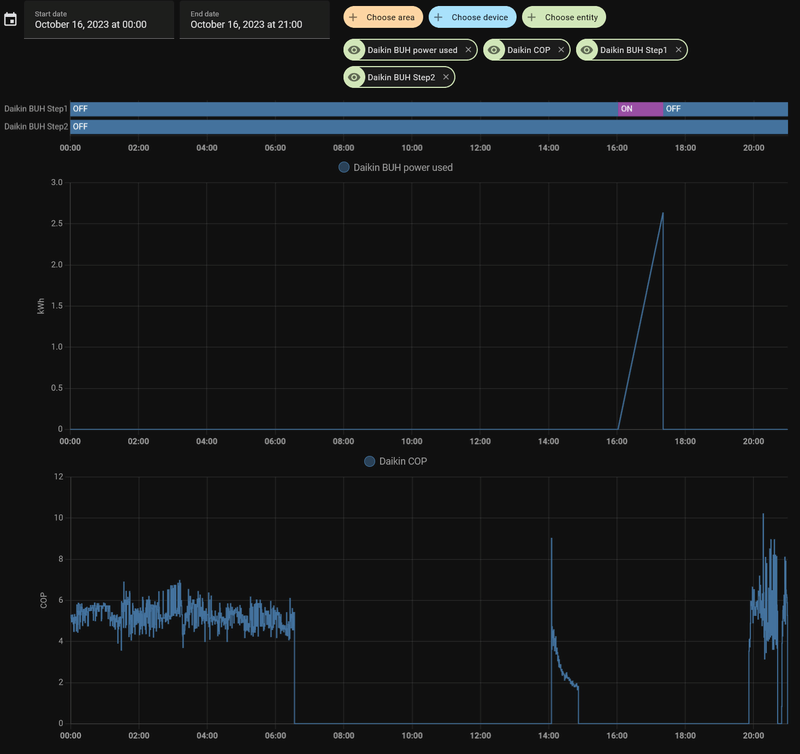The height and width of the screenshot is (754, 800).
Task: Click the Daikin BUH Step2 row label
Action: point(36,127)
